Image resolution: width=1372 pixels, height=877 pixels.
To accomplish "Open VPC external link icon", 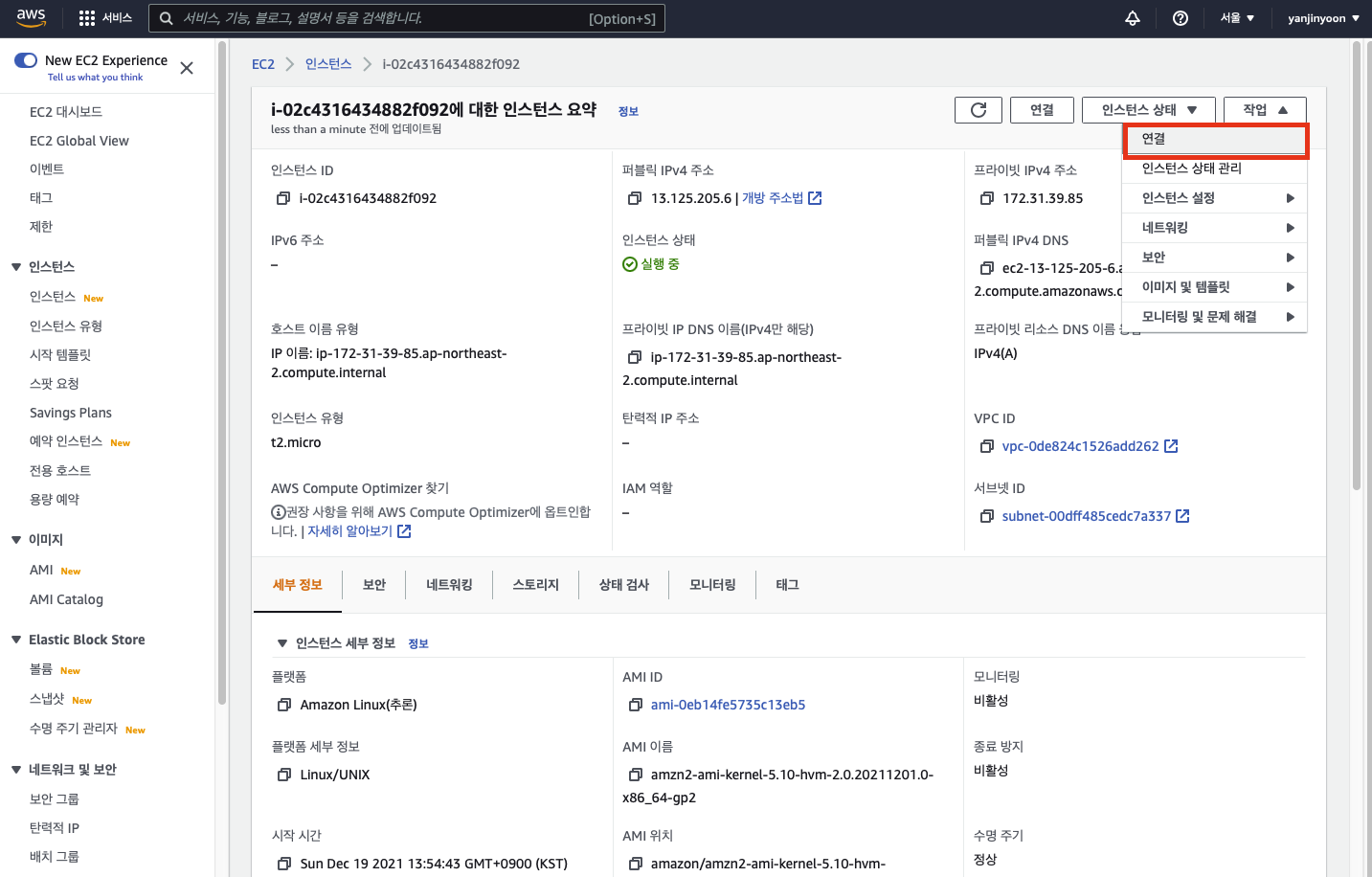I will (x=1171, y=446).
